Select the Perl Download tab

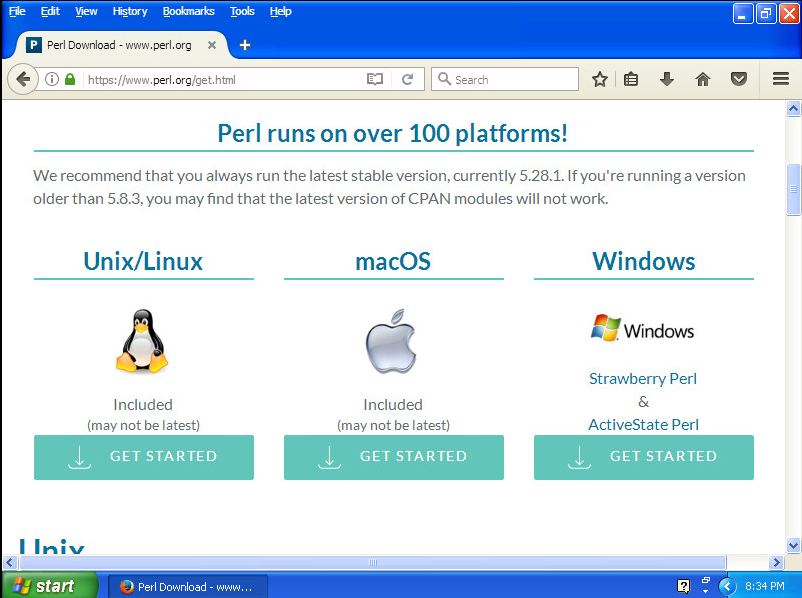(119, 45)
